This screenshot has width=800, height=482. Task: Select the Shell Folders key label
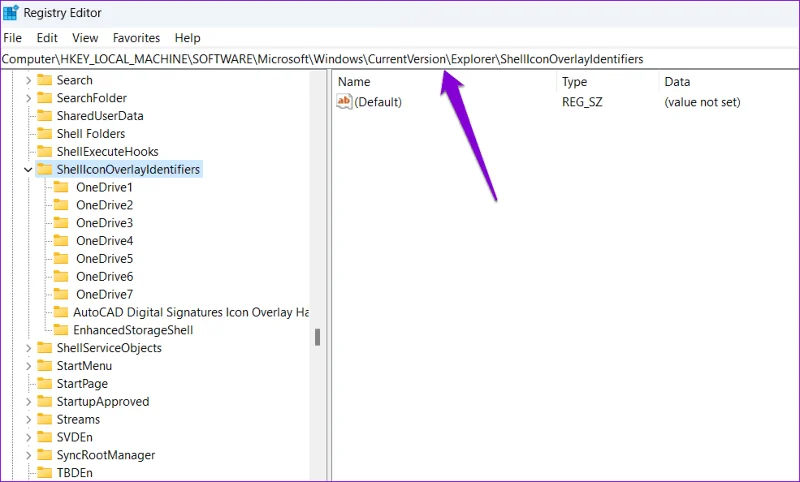click(x=91, y=134)
